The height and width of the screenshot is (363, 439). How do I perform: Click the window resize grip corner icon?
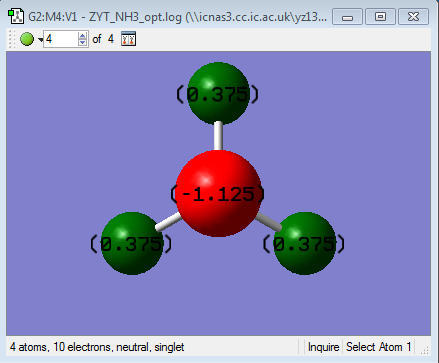424,350
